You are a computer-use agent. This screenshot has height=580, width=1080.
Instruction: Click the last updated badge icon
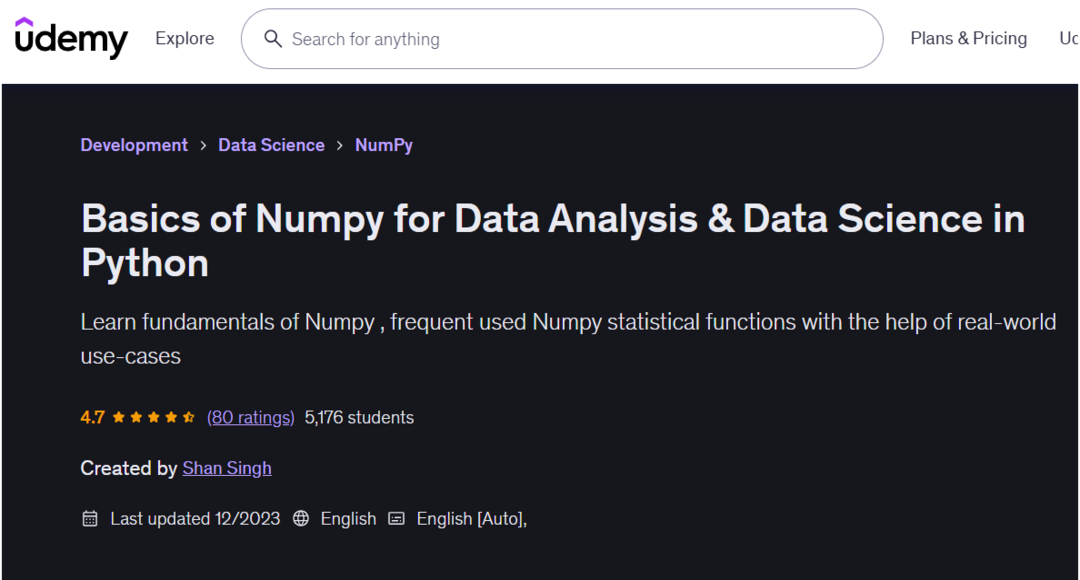coord(90,519)
